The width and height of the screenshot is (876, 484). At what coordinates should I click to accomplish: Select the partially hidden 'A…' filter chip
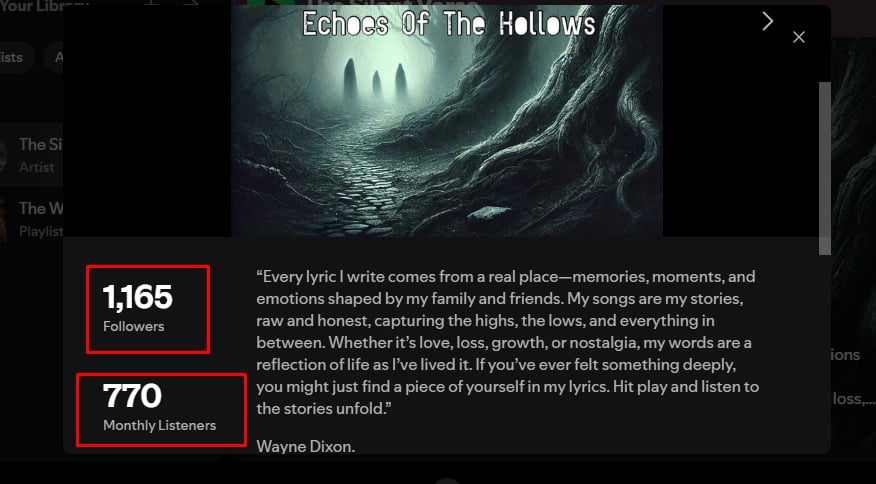(54, 57)
